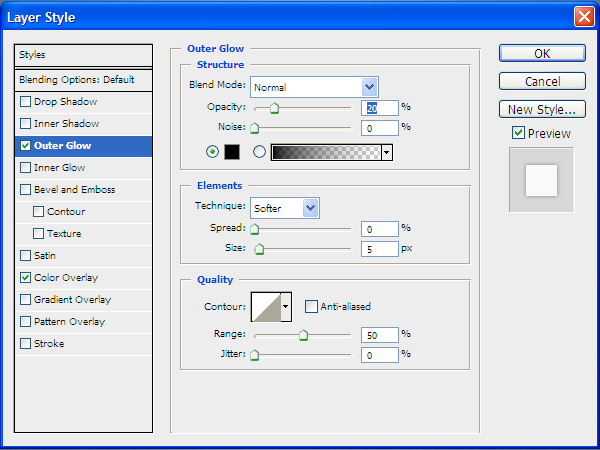Click the style preview thumbnail
The image size is (600, 450).
pyautogui.click(x=541, y=180)
